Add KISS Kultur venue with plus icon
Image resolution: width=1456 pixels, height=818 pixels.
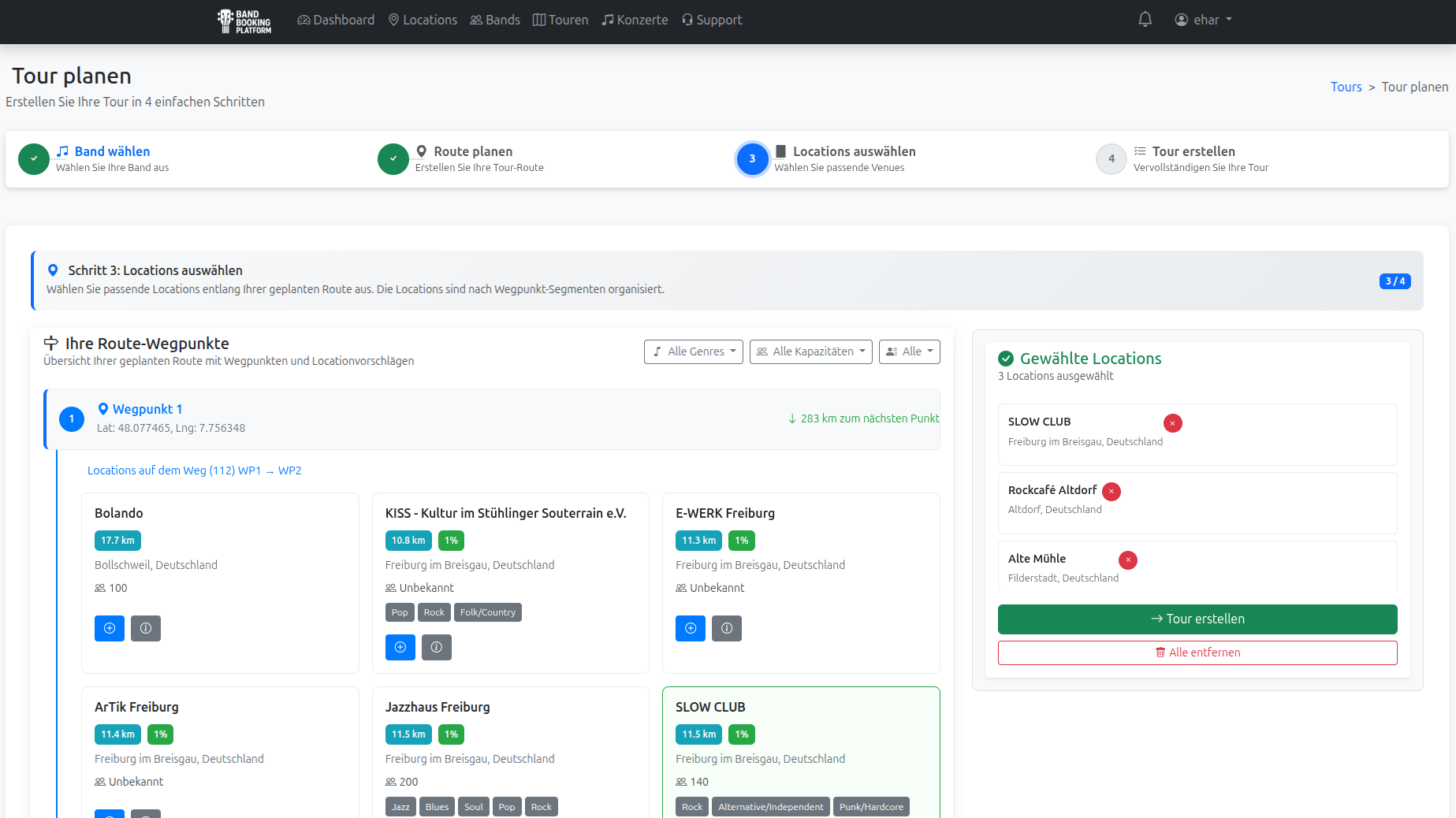400,647
